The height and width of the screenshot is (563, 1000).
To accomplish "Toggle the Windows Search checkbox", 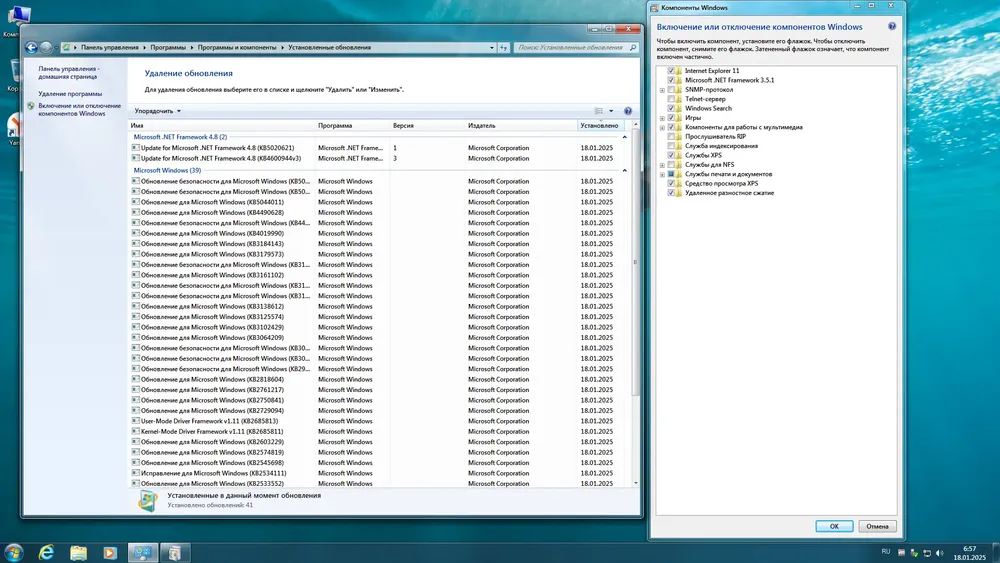I will coord(671,108).
